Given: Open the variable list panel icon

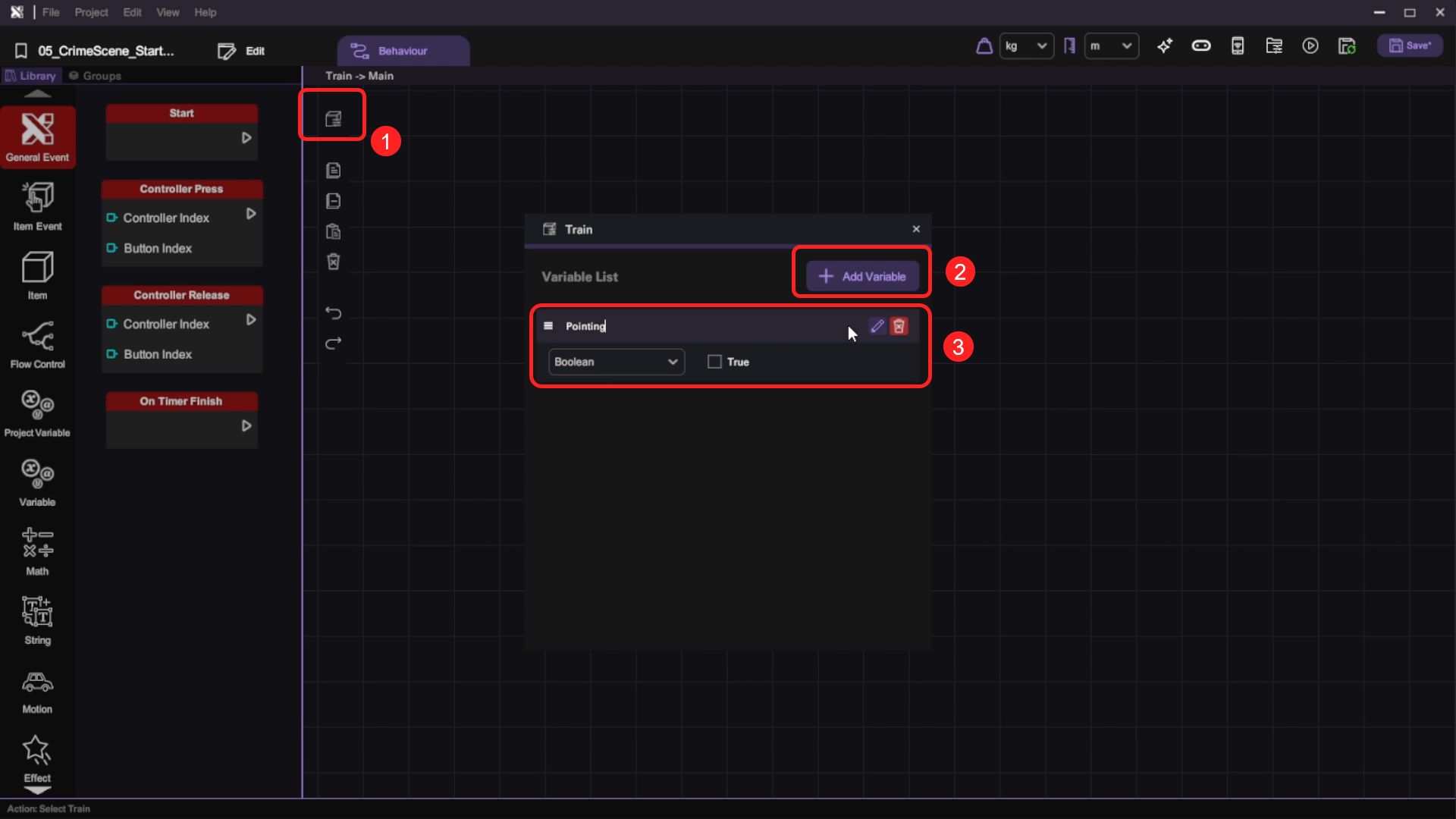Looking at the screenshot, I should 333,118.
